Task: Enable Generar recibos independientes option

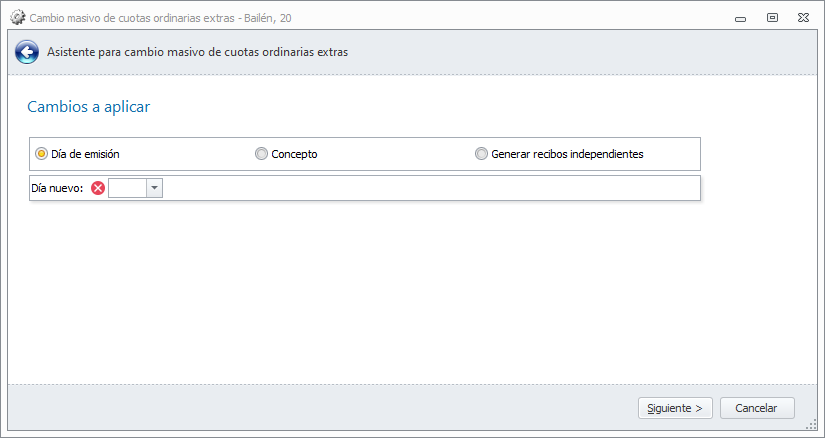Action: click(481, 154)
